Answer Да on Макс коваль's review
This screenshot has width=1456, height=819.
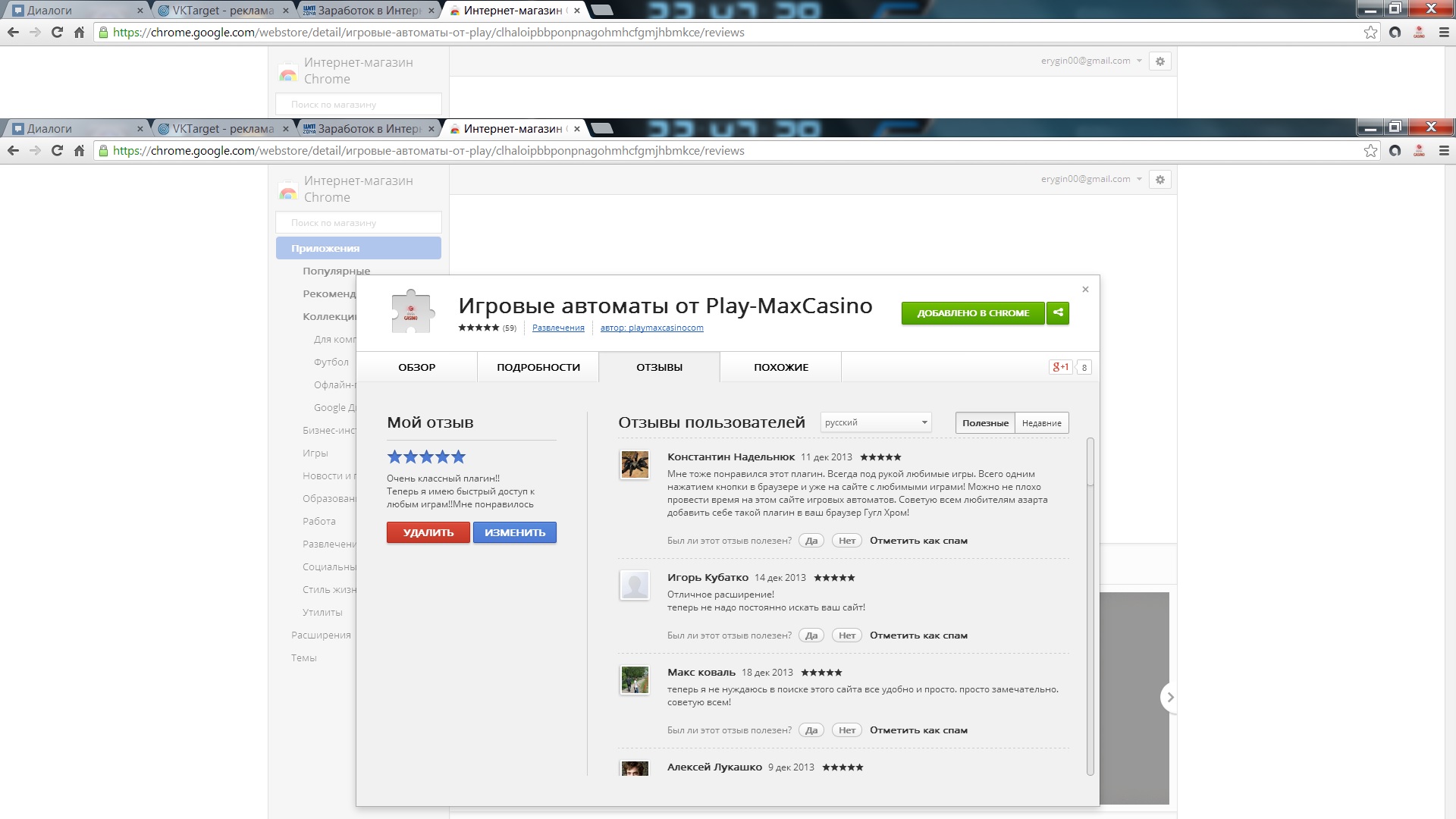click(811, 730)
